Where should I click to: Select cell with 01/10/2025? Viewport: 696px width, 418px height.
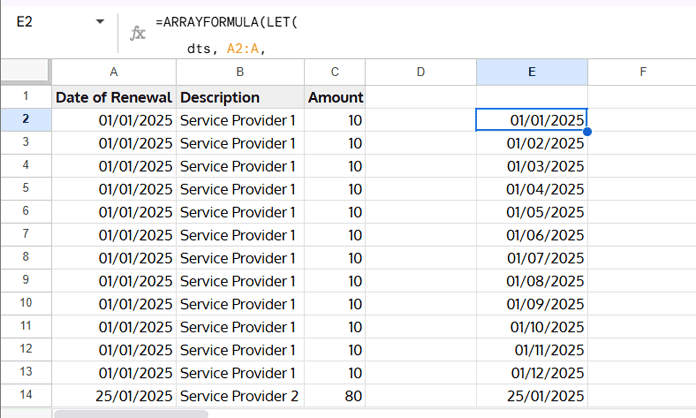[532, 327]
